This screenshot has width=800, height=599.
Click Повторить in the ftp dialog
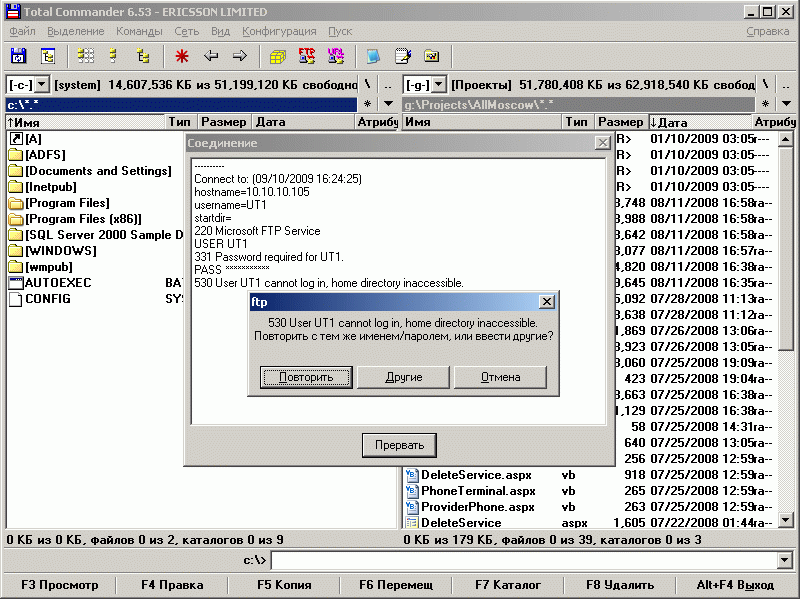306,378
